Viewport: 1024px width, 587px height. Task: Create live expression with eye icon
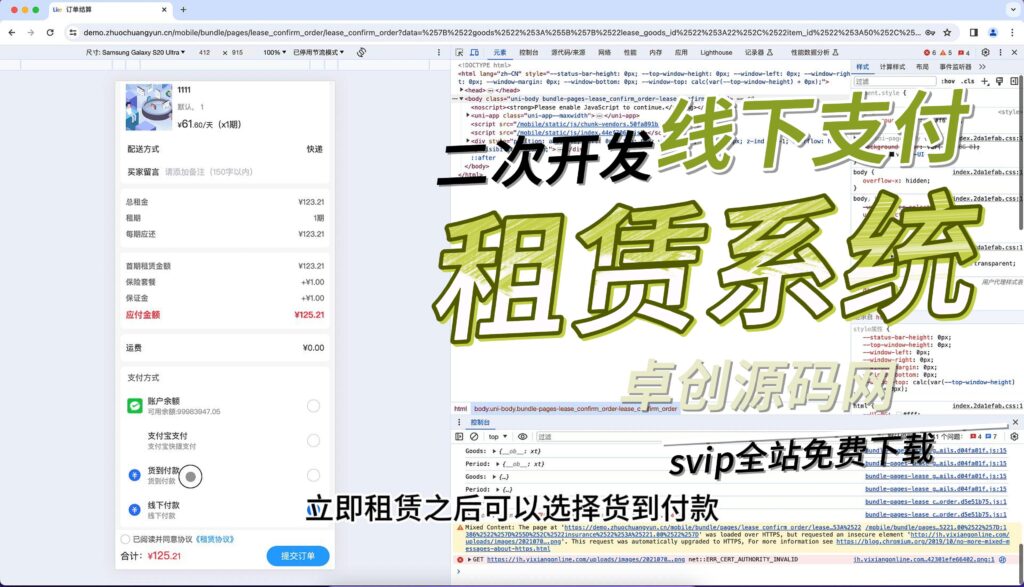coord(522,436)
